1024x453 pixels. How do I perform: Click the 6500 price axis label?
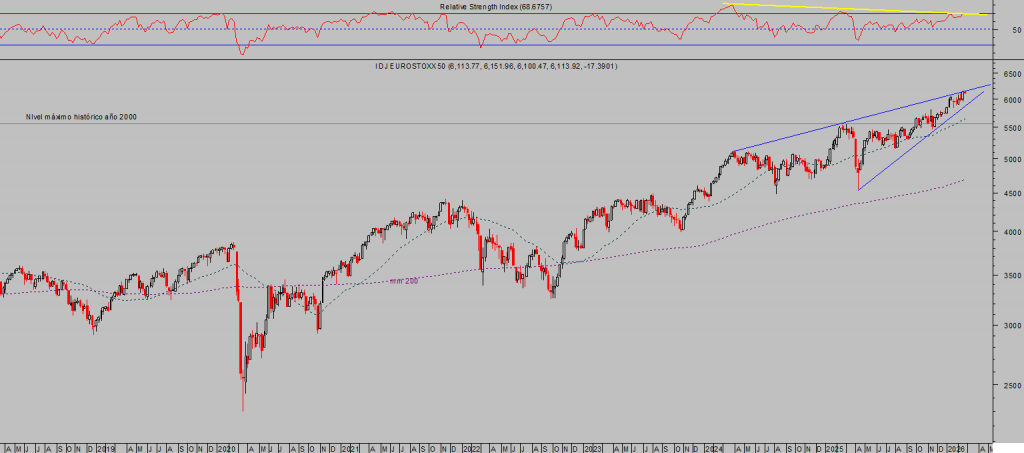[x=1010, y=74]
